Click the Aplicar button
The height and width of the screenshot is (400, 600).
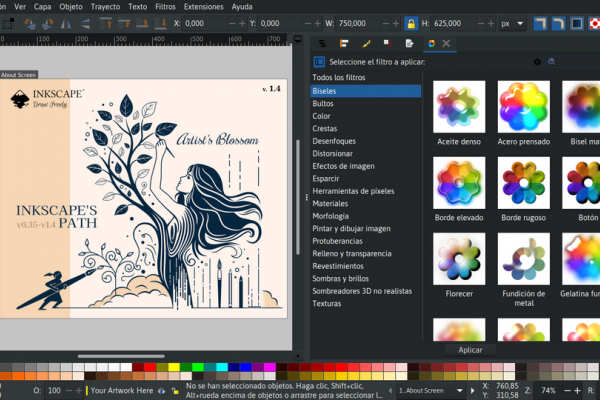click(x=470, y=350)
